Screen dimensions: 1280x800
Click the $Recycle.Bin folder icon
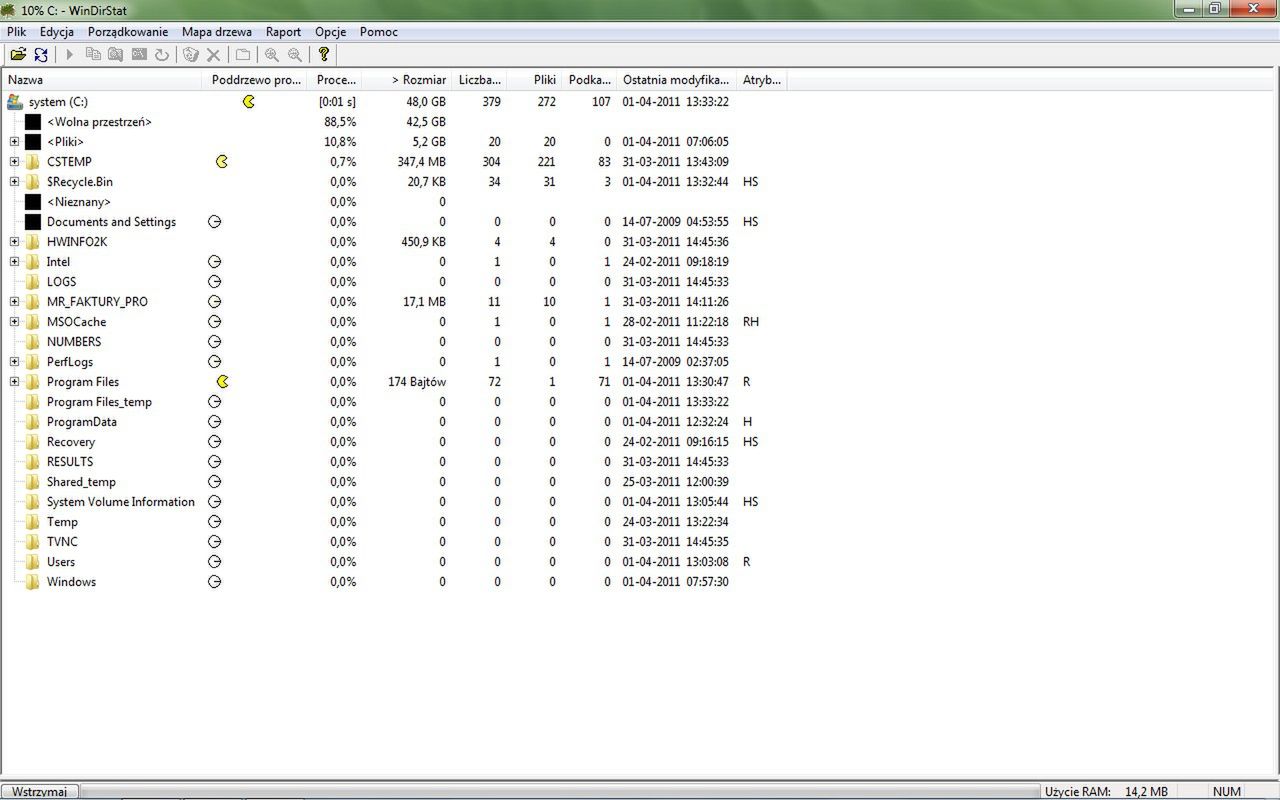coord(33,181)
